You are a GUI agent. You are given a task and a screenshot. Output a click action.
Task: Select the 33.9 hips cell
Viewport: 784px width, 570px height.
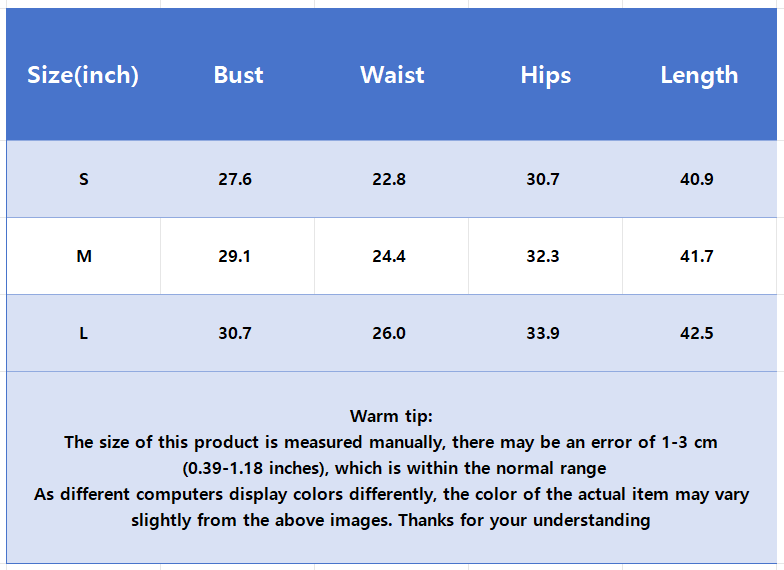[543, 334]
